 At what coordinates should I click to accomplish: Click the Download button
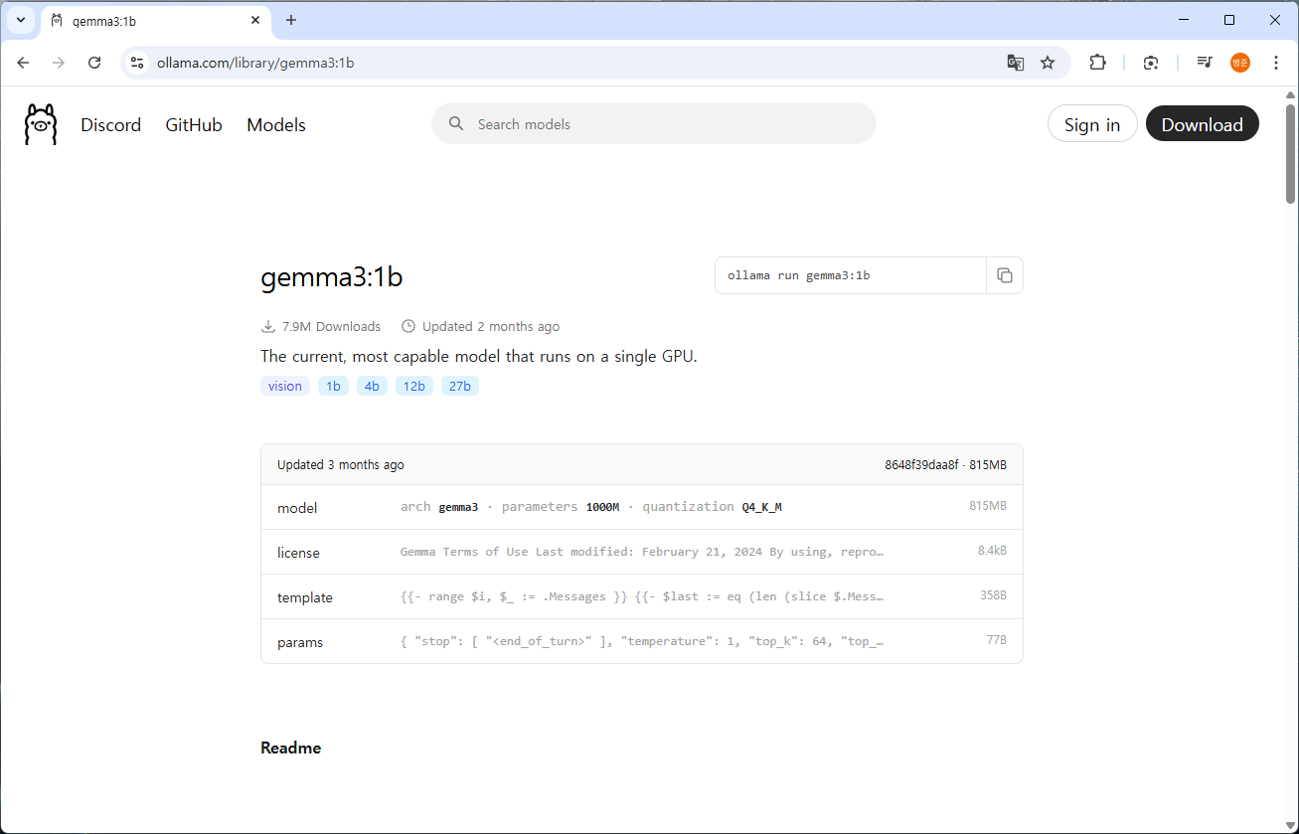[x=1202, y=124]
